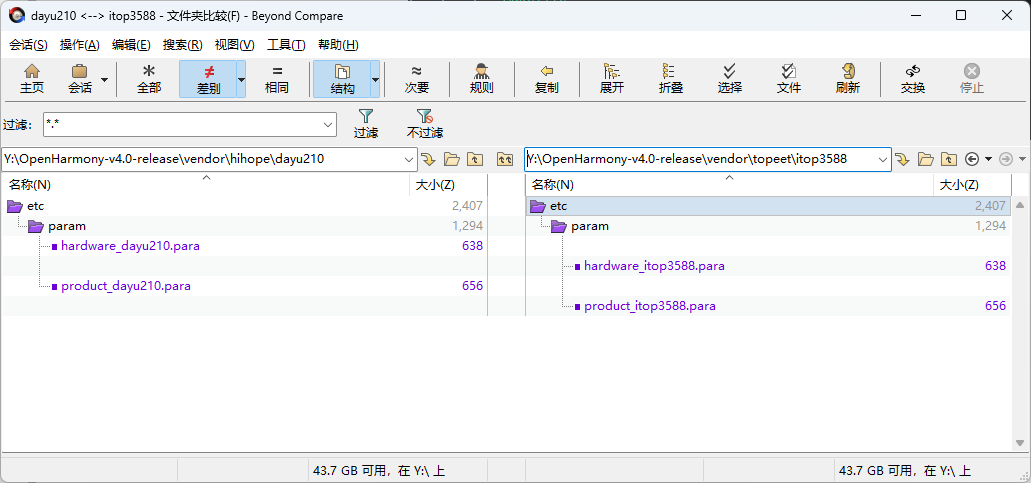
Task: Open the 搜索(R) menu
Action: [x=183, y=45]
